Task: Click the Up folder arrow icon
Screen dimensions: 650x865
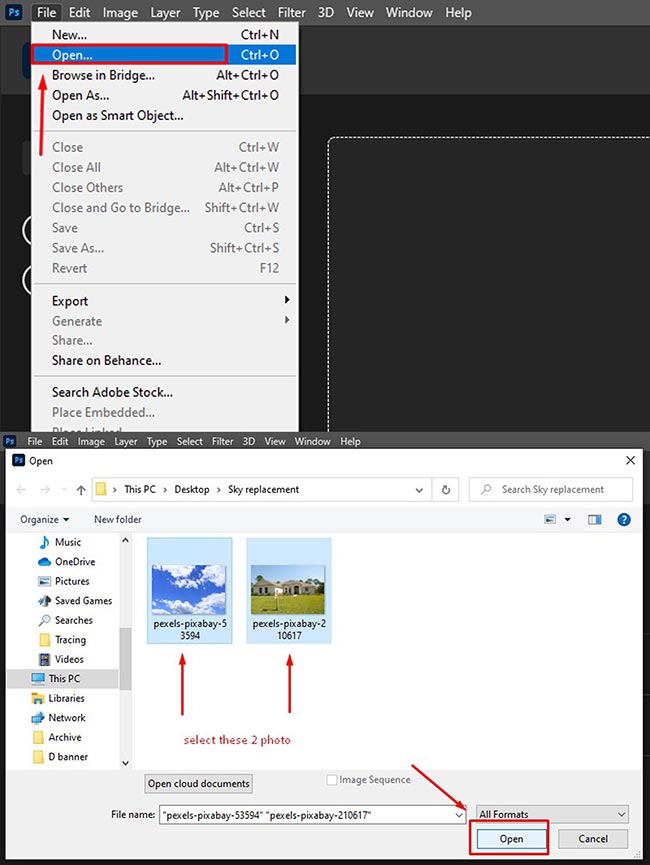Action: click(x=80, y=490)
